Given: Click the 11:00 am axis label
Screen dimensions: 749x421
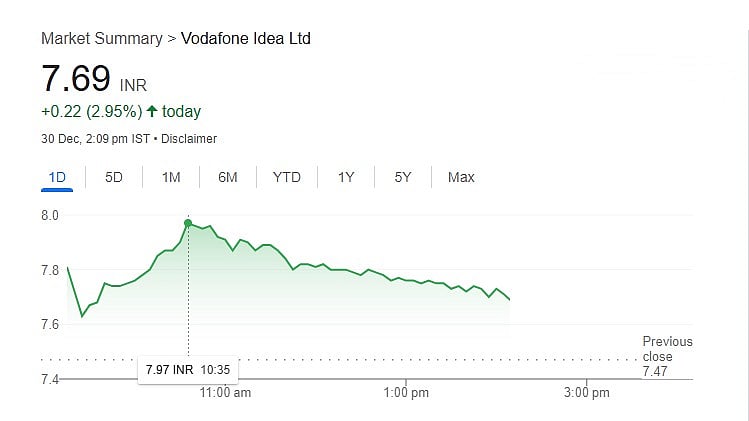Looking at the screenshot, I should click(x=226, y=393).
